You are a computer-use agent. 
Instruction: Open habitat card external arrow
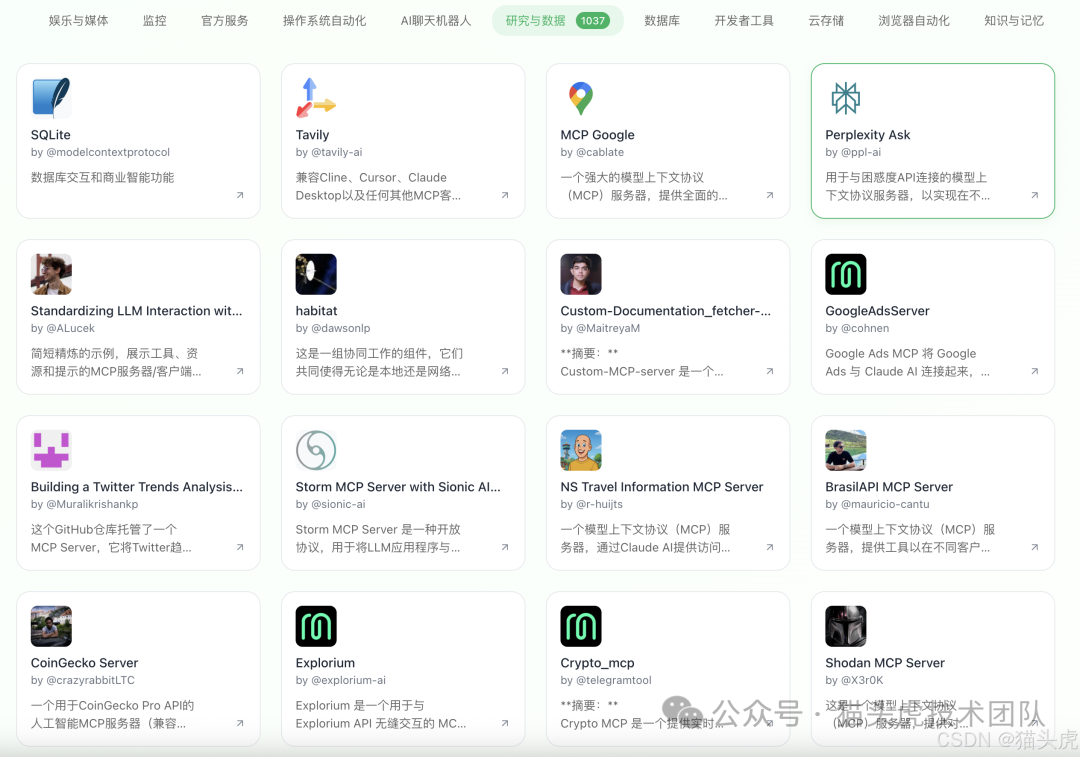point(505,371)
